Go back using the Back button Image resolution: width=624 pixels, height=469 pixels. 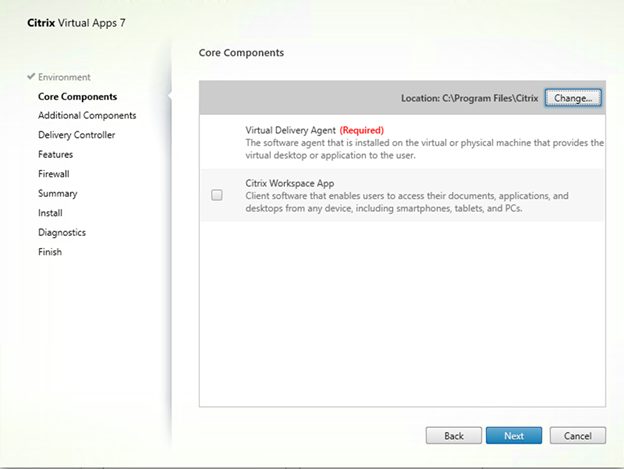point(454,436)
